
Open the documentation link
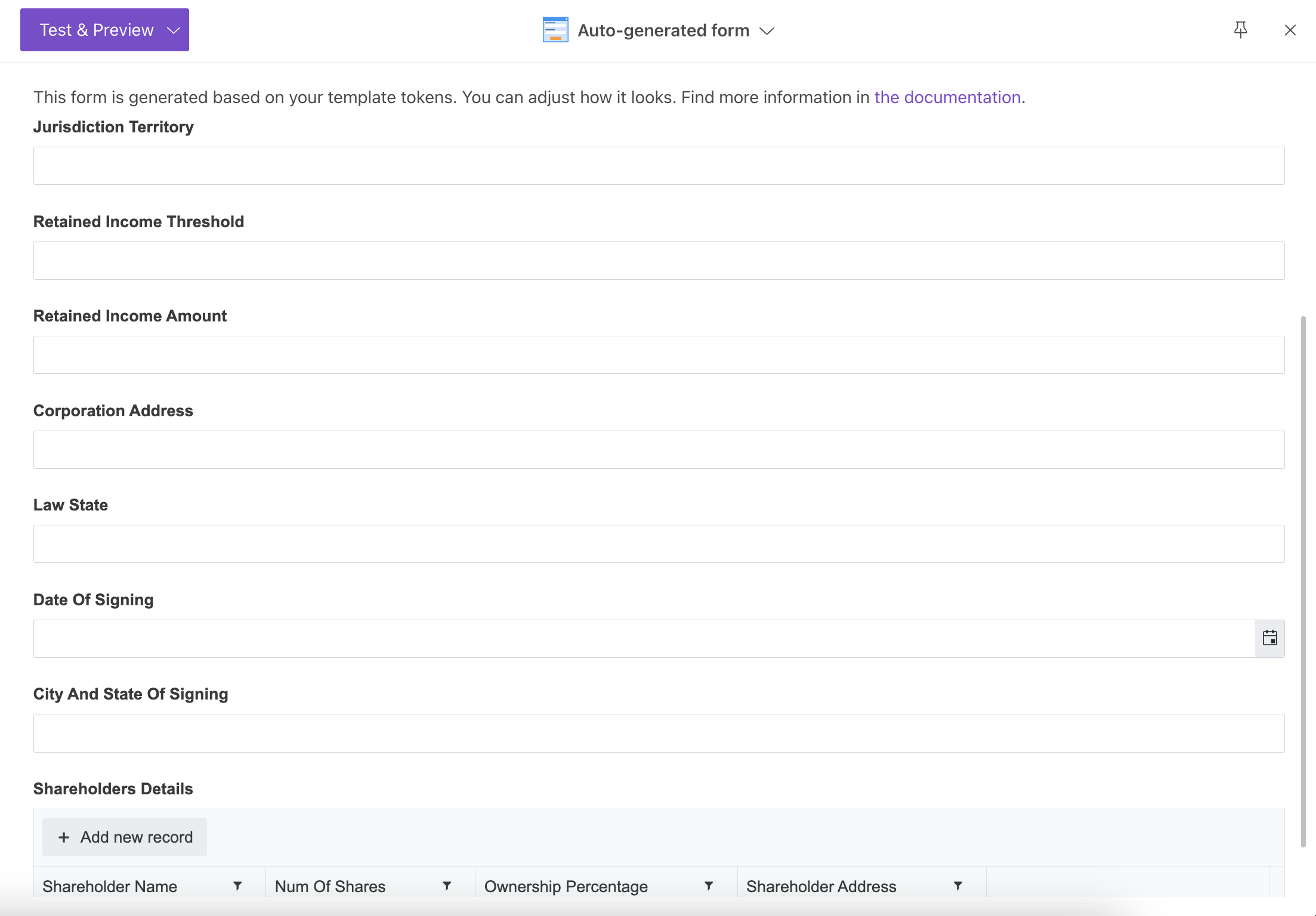[x=947, y=97]
